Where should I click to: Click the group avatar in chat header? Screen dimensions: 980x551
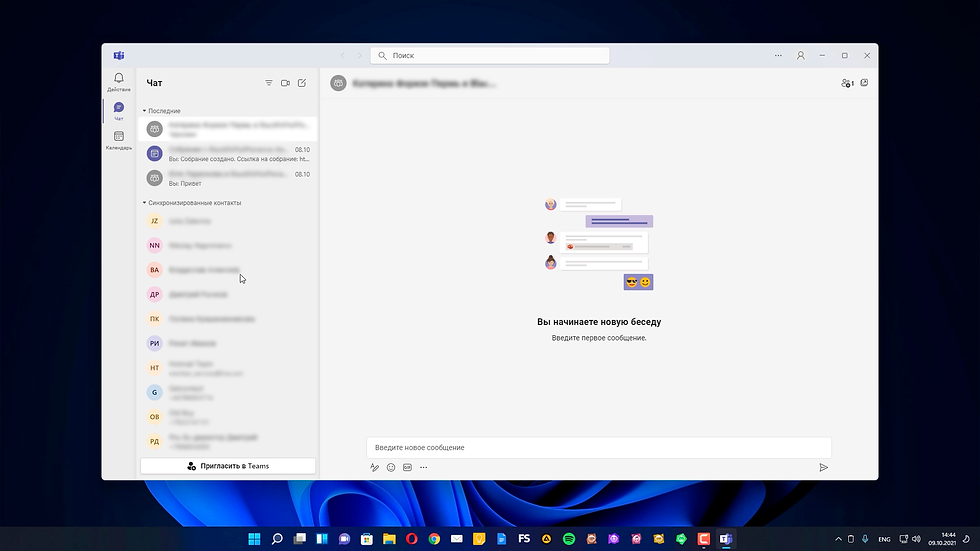point(338,83)
